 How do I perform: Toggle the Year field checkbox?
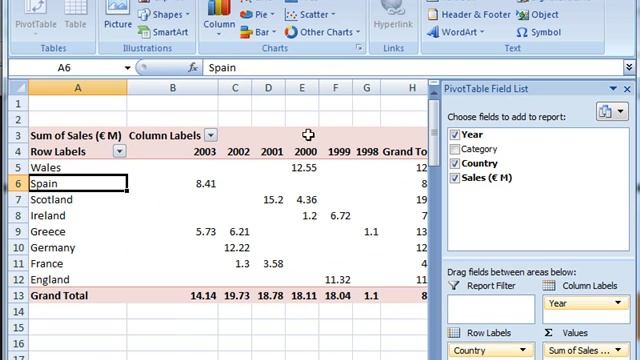click(x=454, y=135)
